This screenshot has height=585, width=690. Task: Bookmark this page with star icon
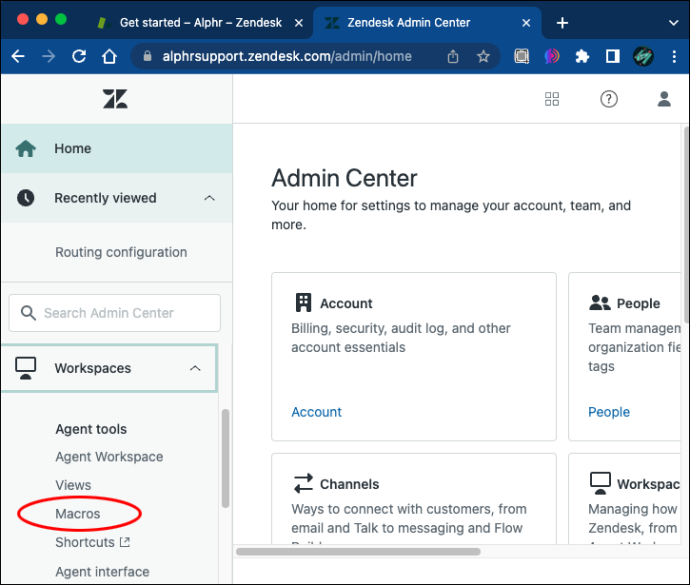coord(483,56)
